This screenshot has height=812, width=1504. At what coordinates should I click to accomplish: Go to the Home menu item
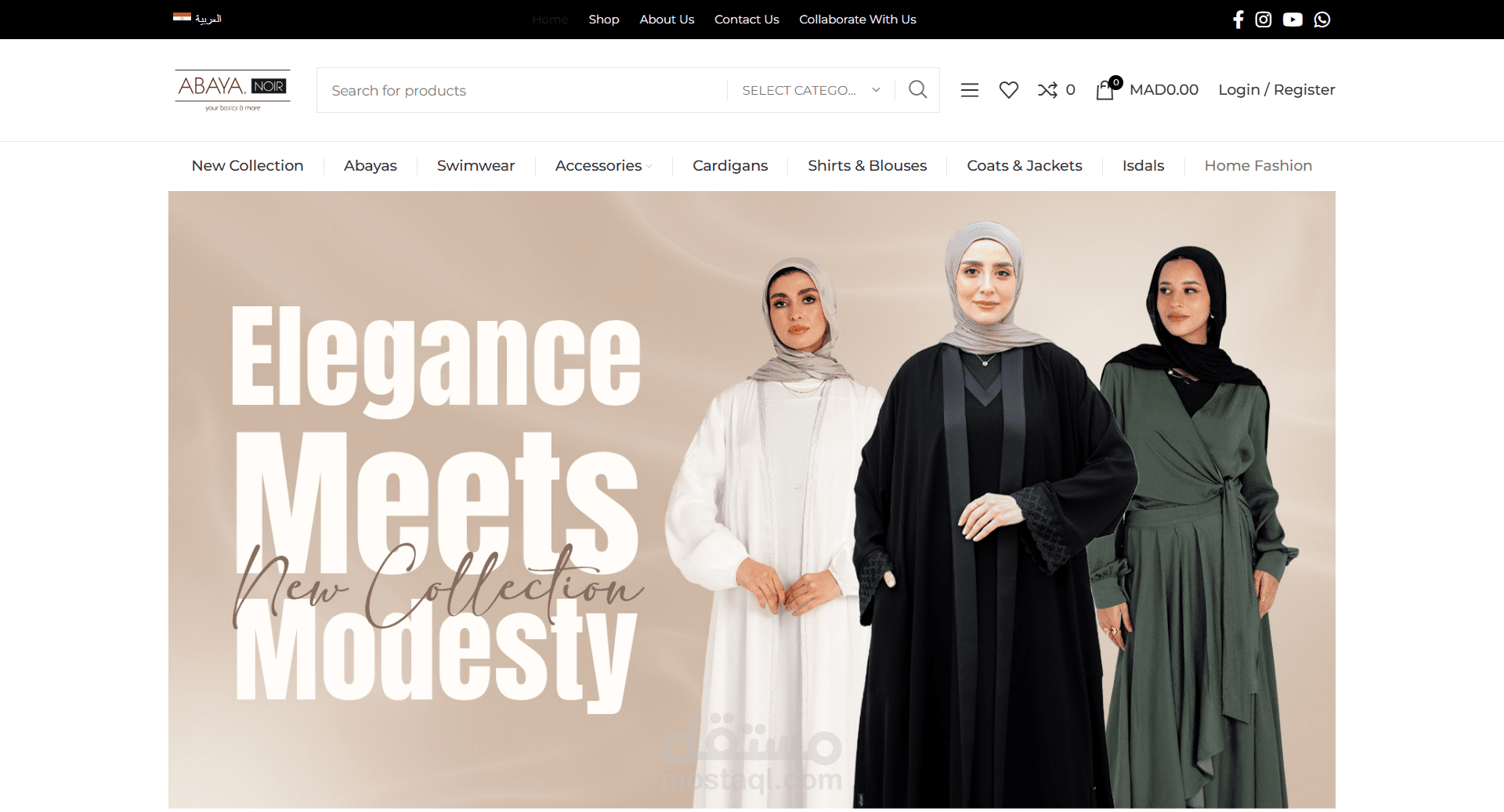click(550, 20)
